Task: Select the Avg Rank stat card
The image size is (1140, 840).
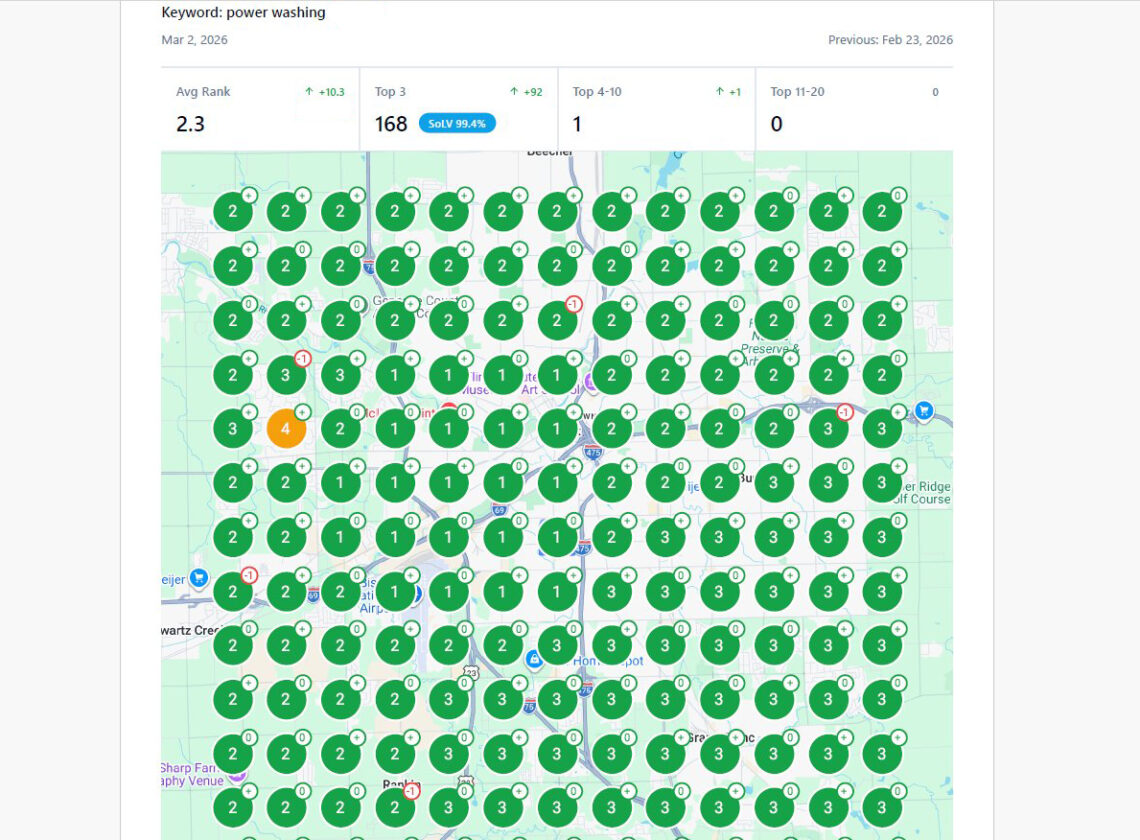Action: 260,108
